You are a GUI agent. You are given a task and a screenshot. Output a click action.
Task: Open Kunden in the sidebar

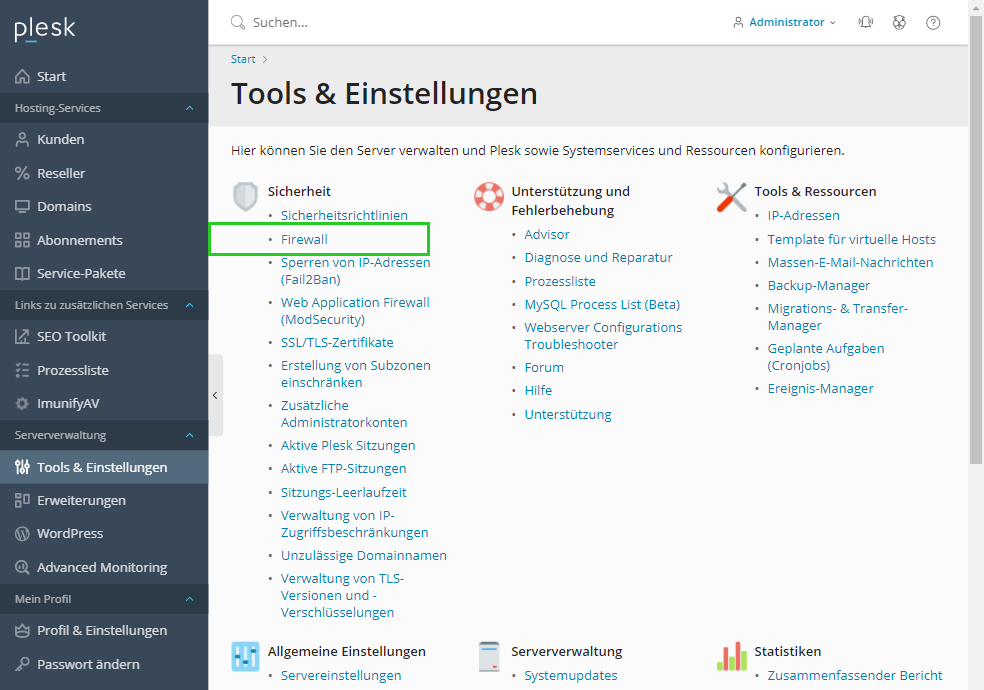point(104,139)
